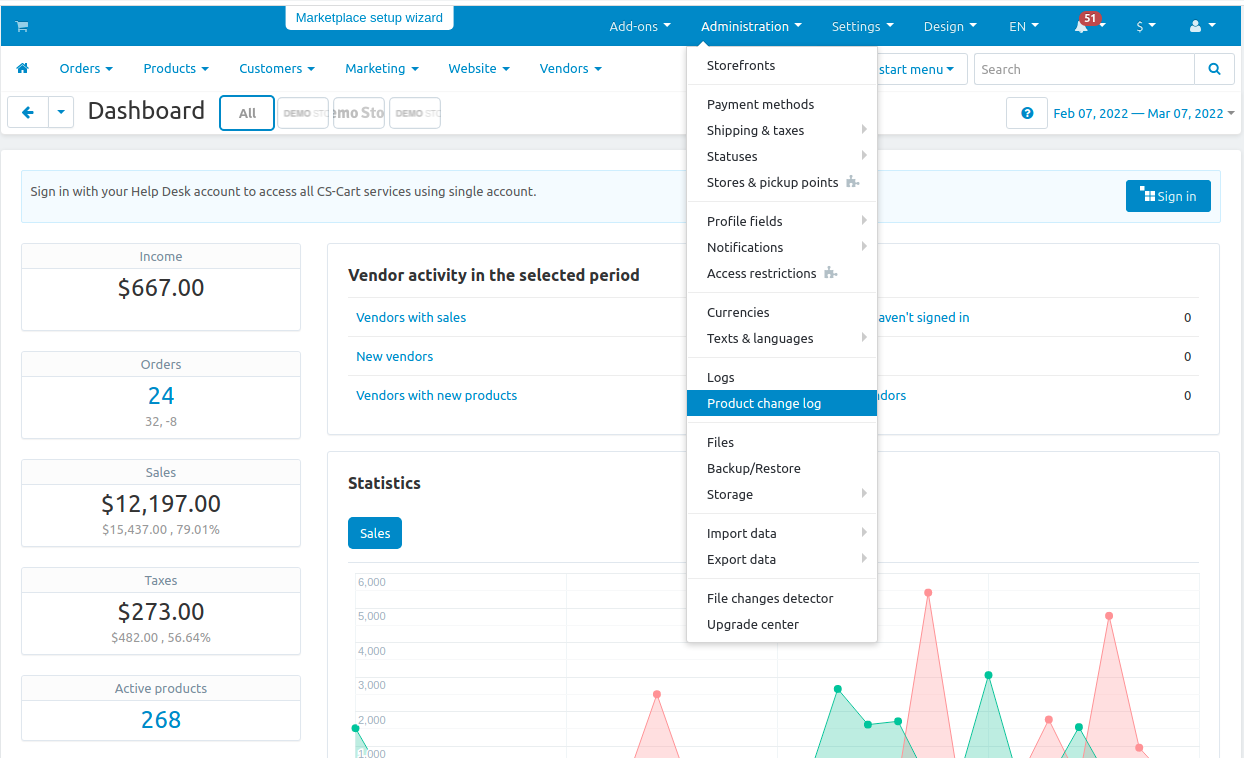This screenshot has width=1244, height=758.
Task: Open the Website menu
Action: (x=479, y=69)
